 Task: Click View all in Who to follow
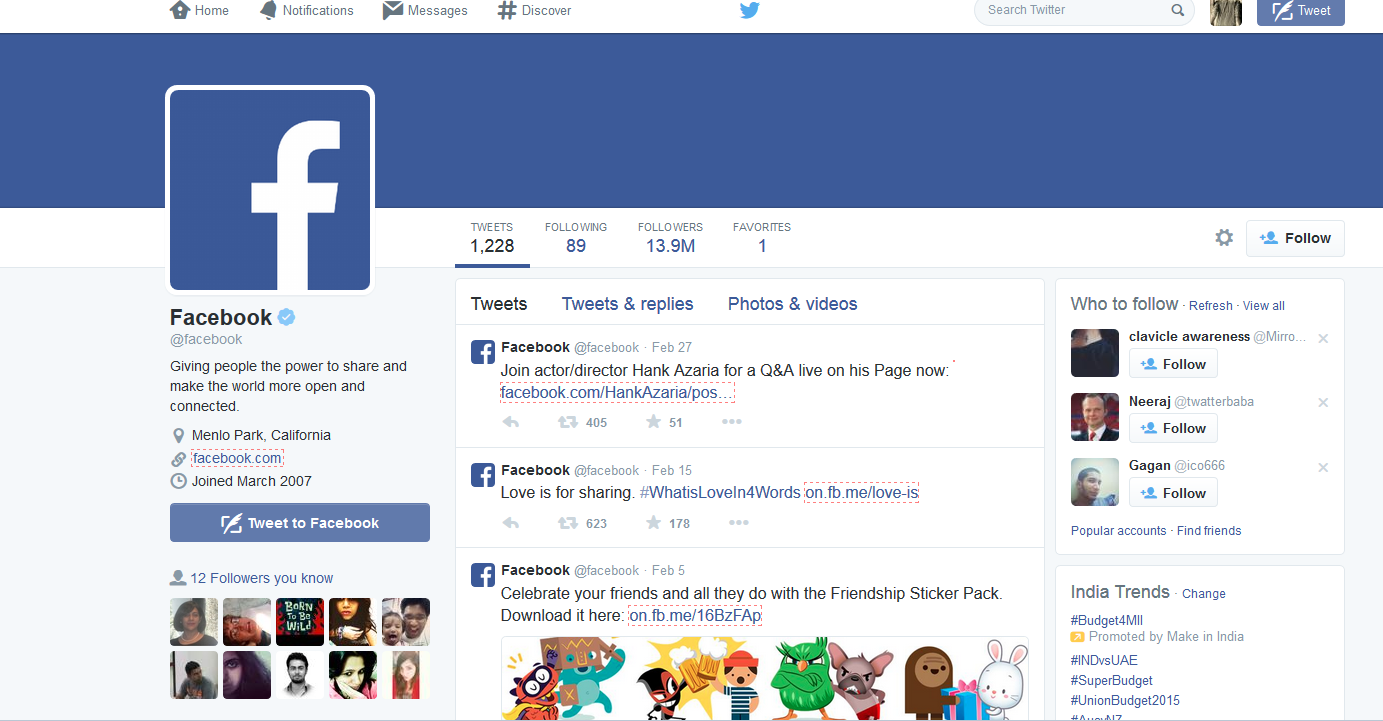[1264, 306]
